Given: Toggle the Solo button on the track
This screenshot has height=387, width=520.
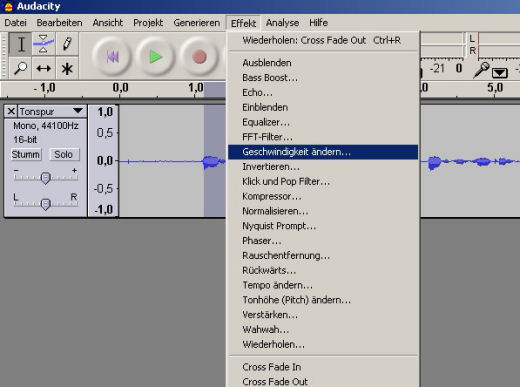Looking at the screenshot, I should (x=64, y=155).
